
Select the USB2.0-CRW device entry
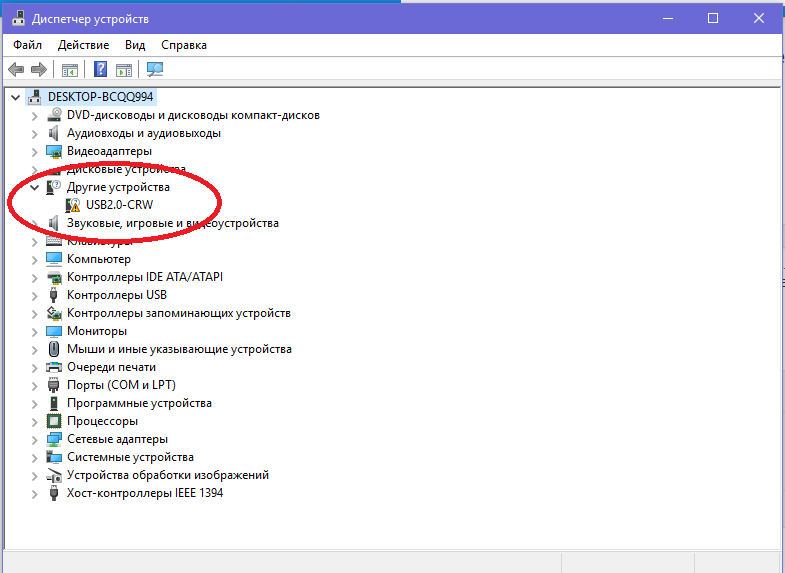[x=120, y=205]
